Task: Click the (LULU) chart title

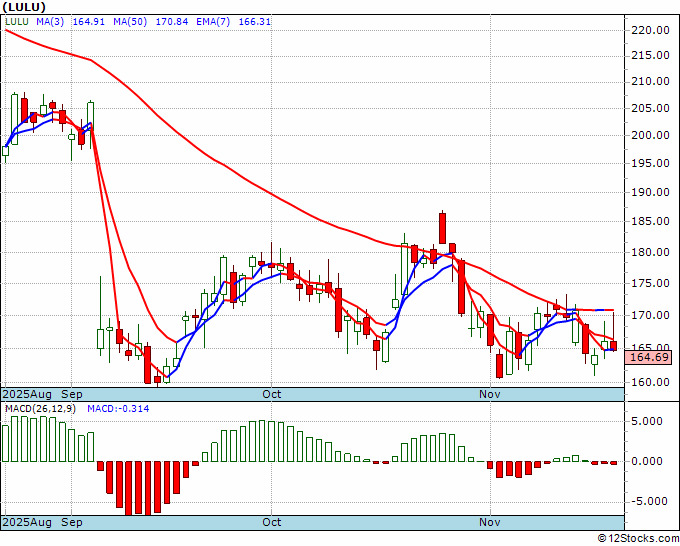Action: 24,7
